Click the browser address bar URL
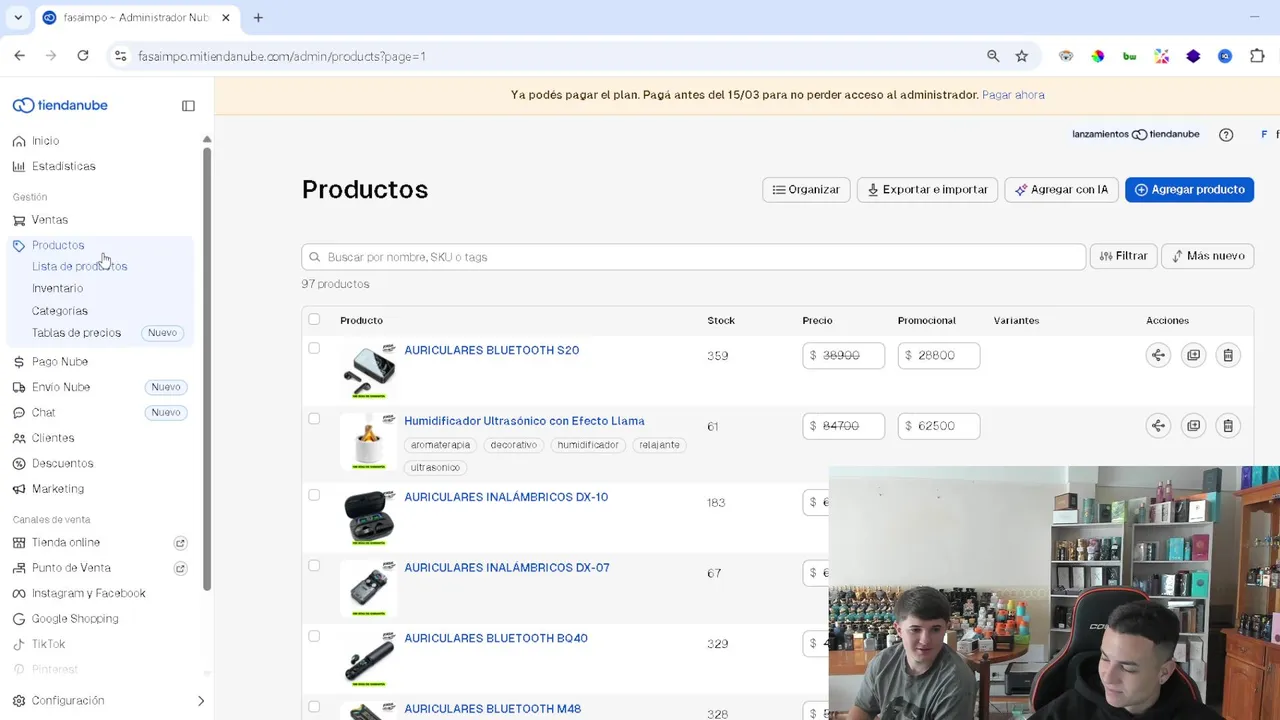This screenshot has height=720, width=1280. click(x=282, y=57)
